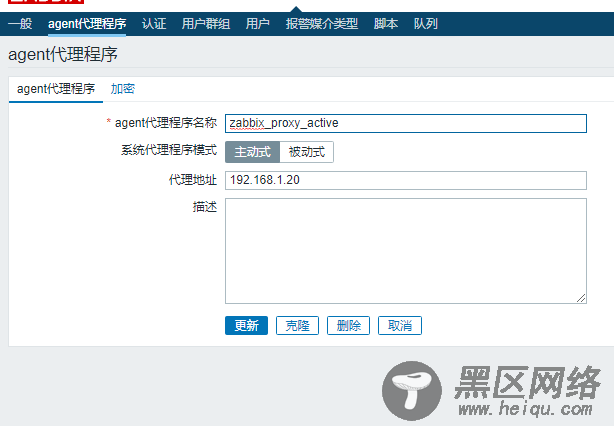Open the 认证 menu item

coord(154,24)
